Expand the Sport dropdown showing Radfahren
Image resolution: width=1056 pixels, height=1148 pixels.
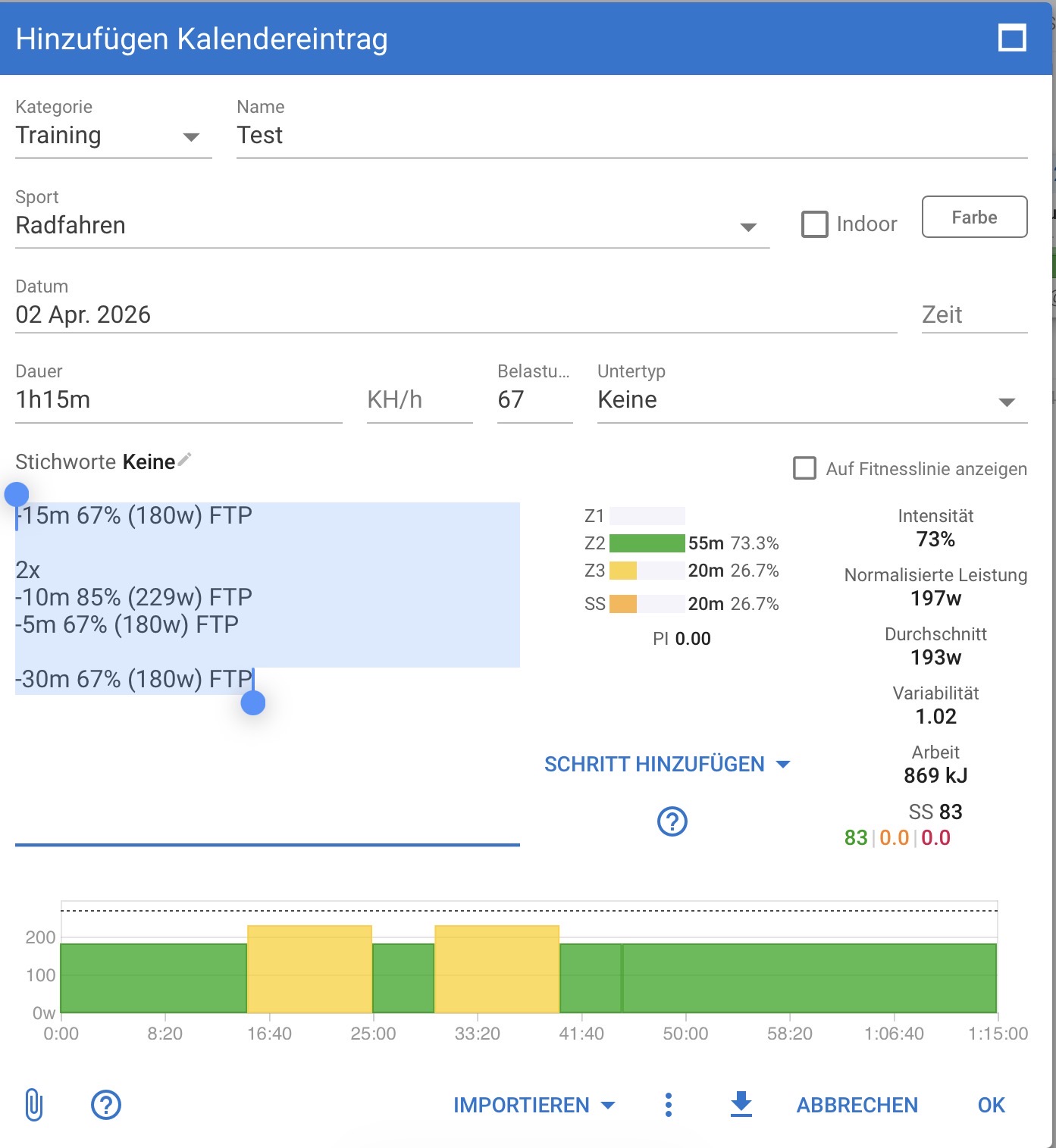pos(391,226)
